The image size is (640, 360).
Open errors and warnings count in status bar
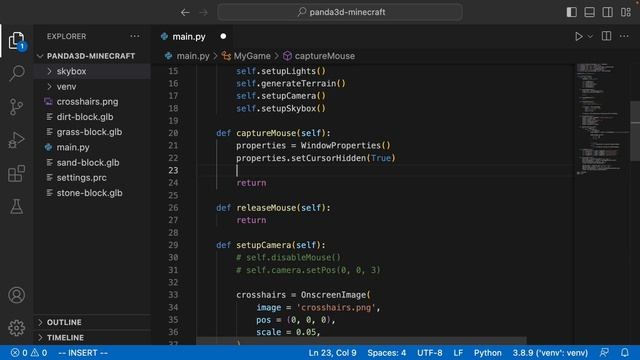pos(29,353)
